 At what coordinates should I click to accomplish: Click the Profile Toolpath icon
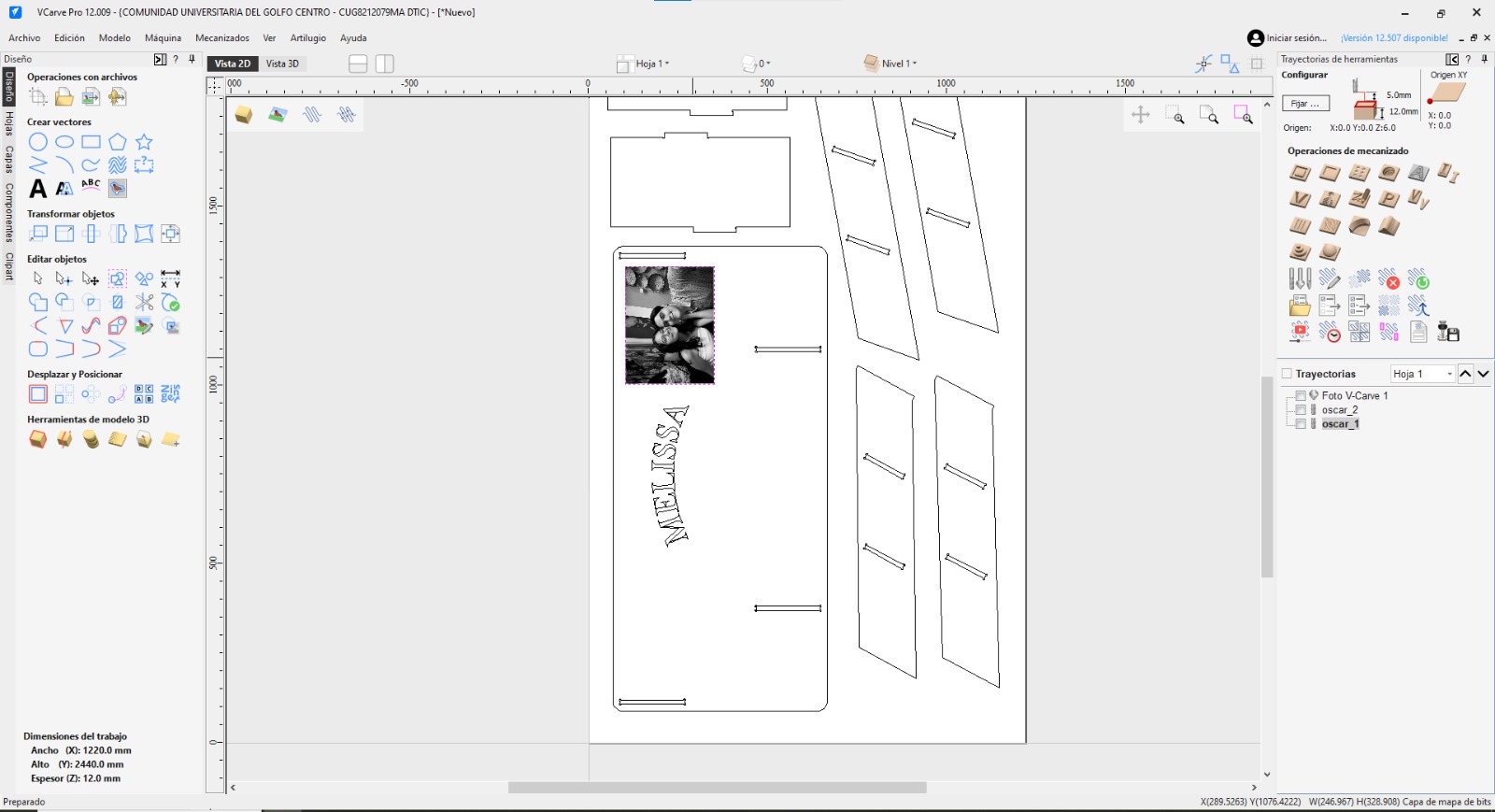1300,173
